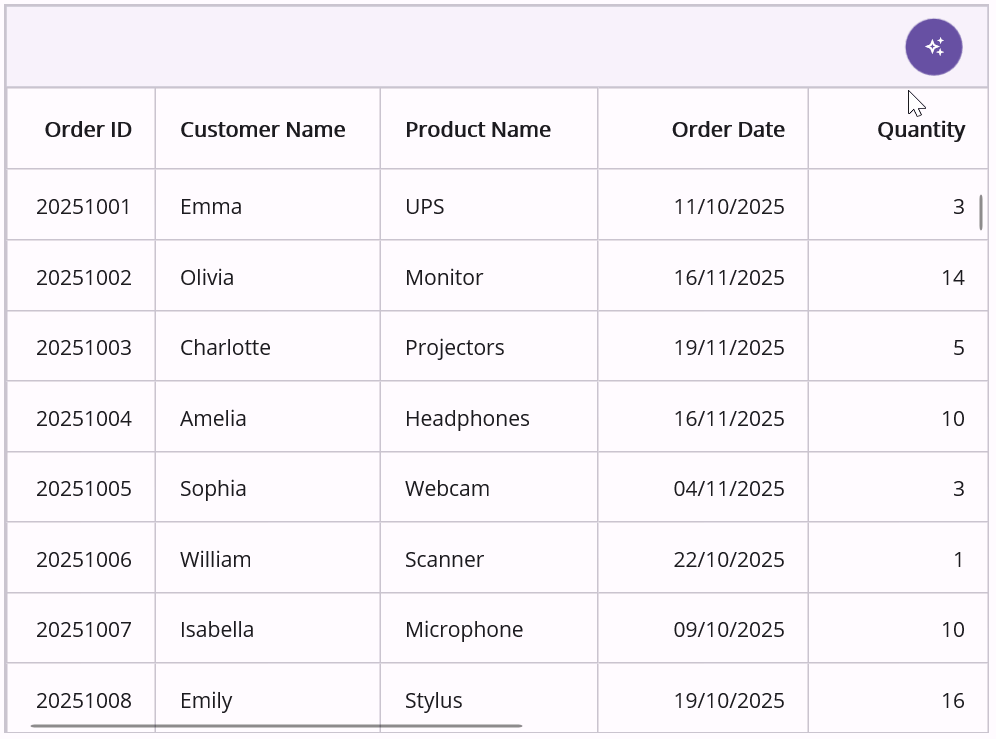This screenshot has width=996, height=739.
Task: Click the quantity value 16 for Emily
Action: coord(955,700)
